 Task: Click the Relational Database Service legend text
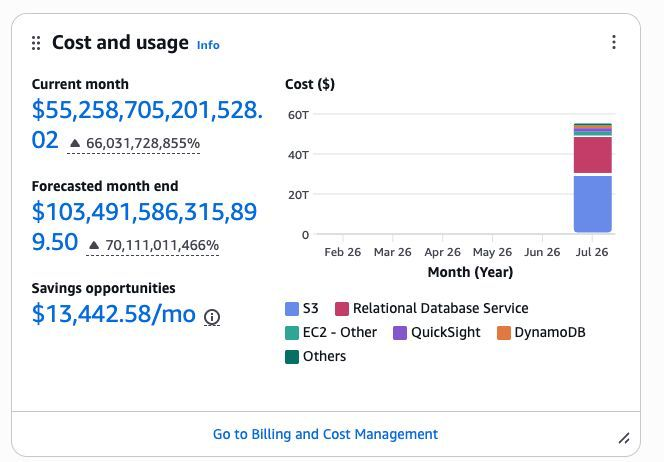[x=441, y=308]
